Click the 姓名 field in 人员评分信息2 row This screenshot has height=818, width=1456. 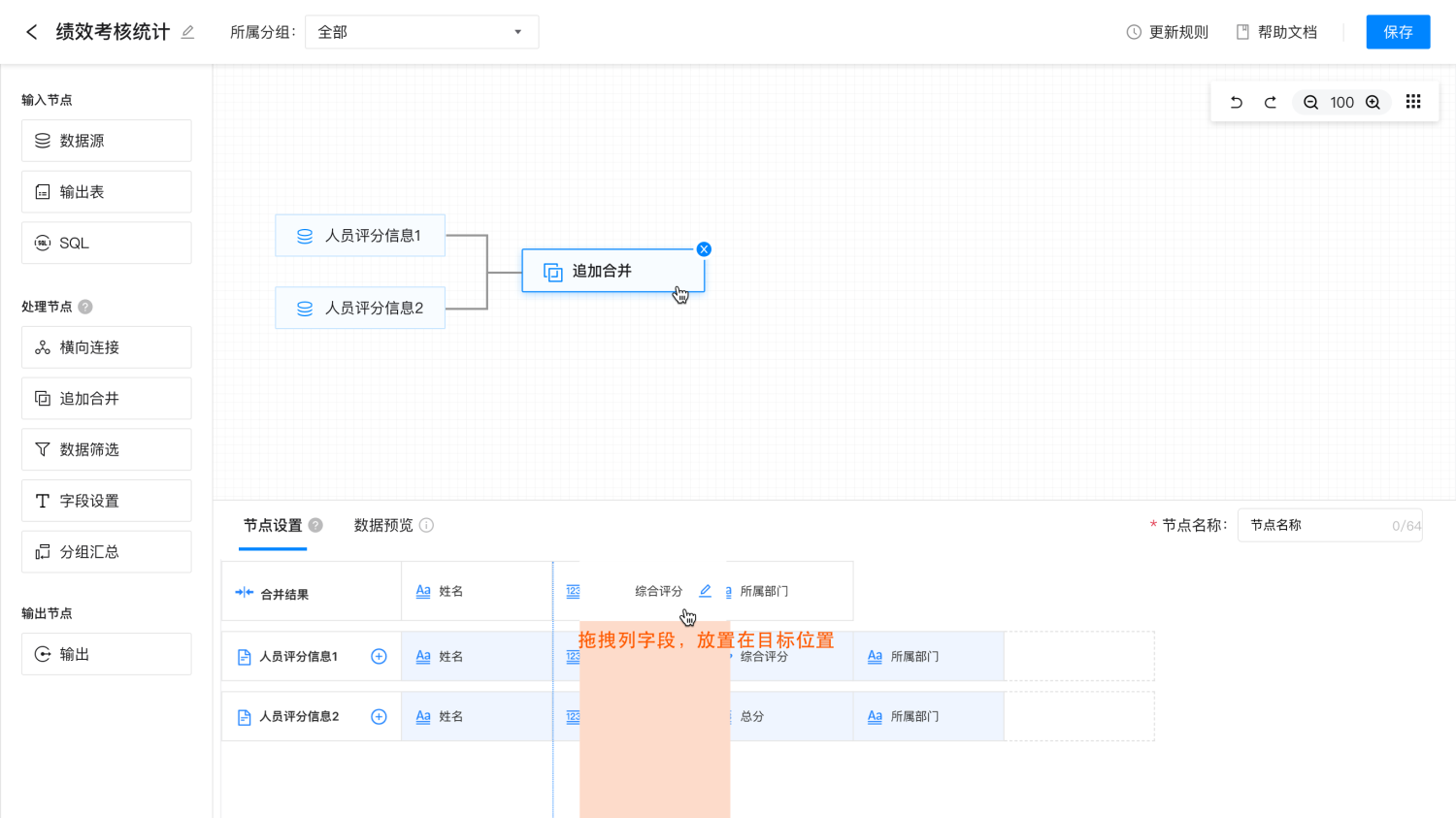pos(477,717)
